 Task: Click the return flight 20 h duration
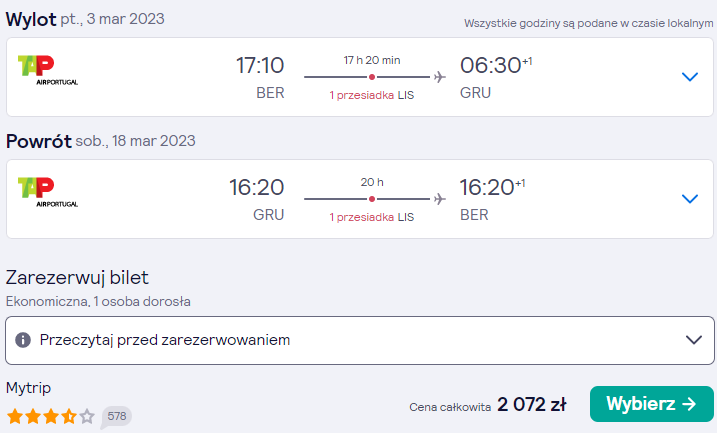coord(372,182)
